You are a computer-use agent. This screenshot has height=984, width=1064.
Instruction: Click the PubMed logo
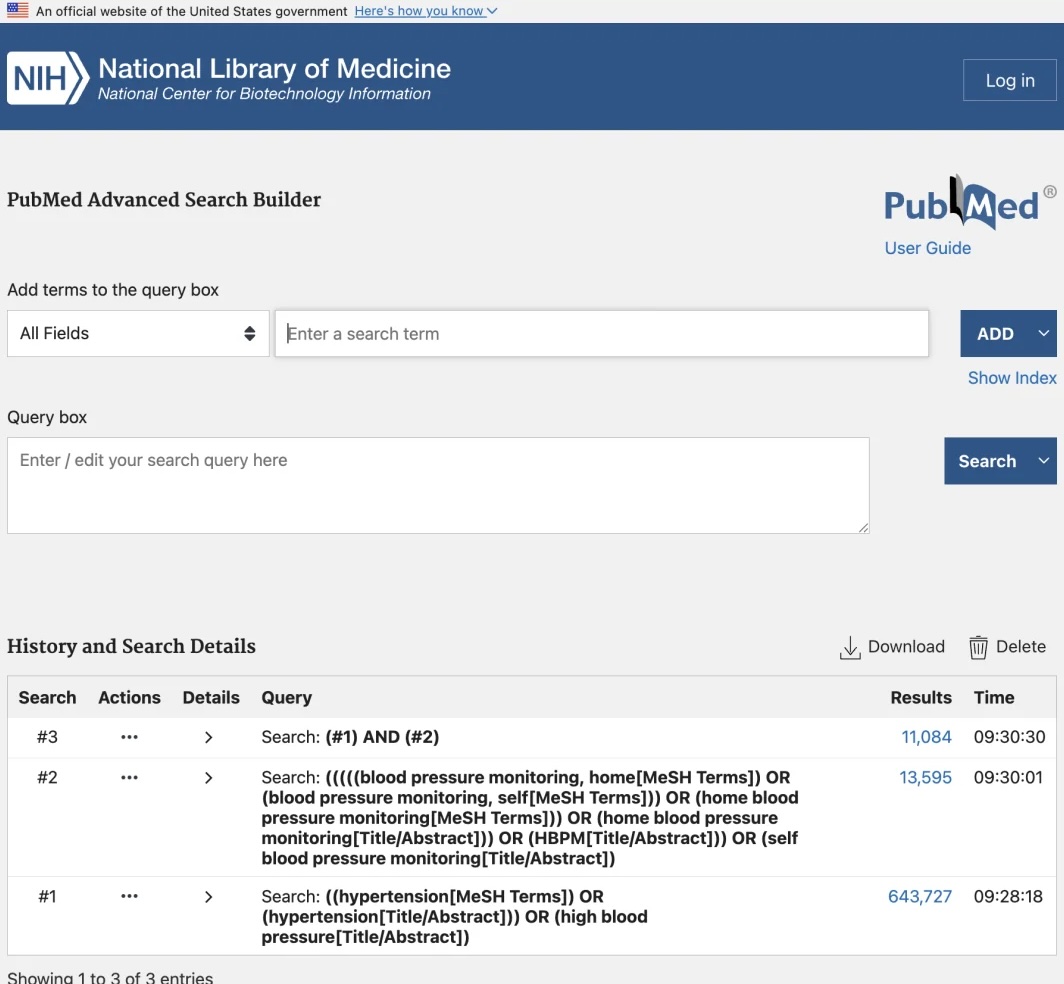pos(970,202)
